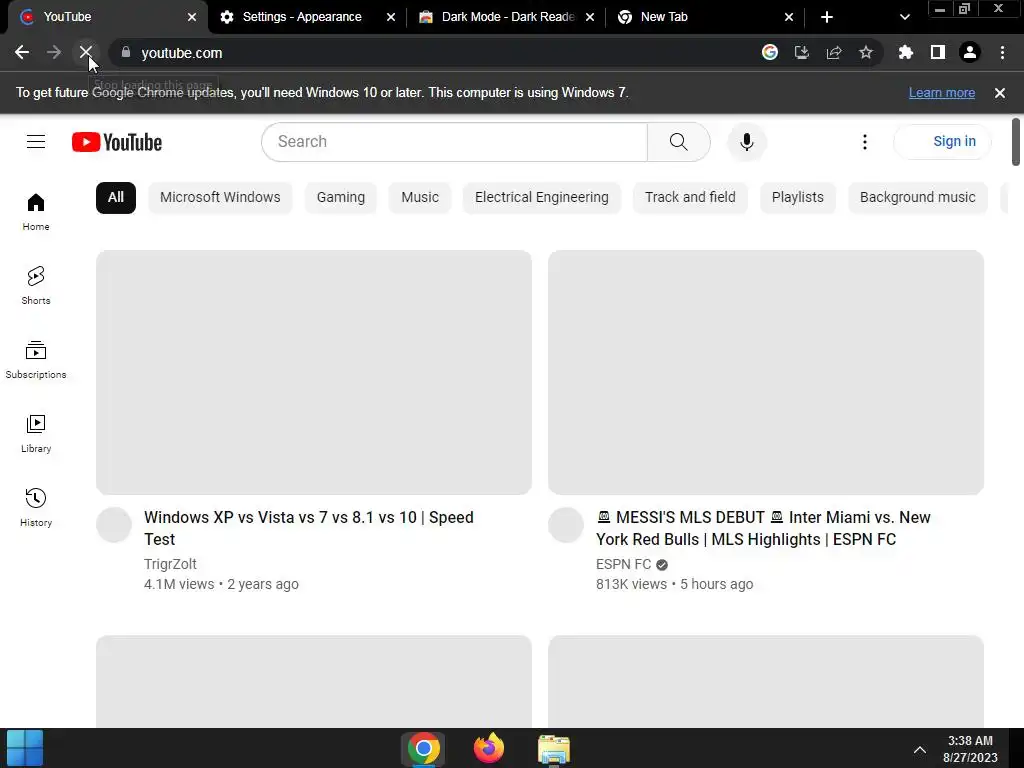Select the Playlists filter chip

797,197
